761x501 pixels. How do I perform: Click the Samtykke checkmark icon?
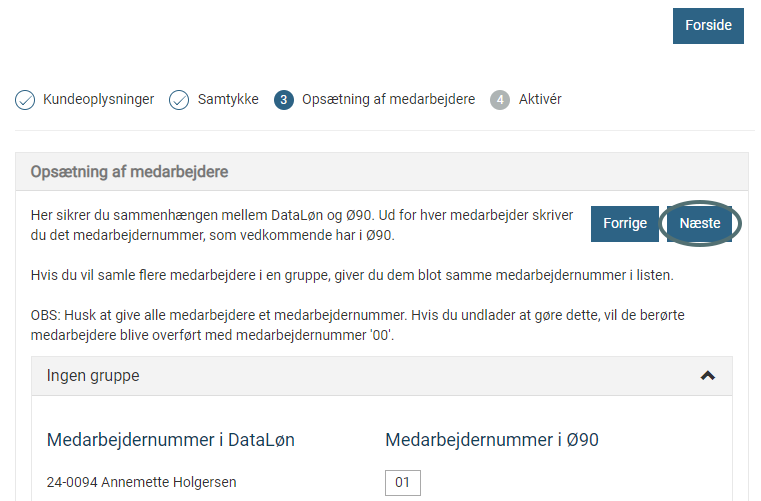coord(179,100)
